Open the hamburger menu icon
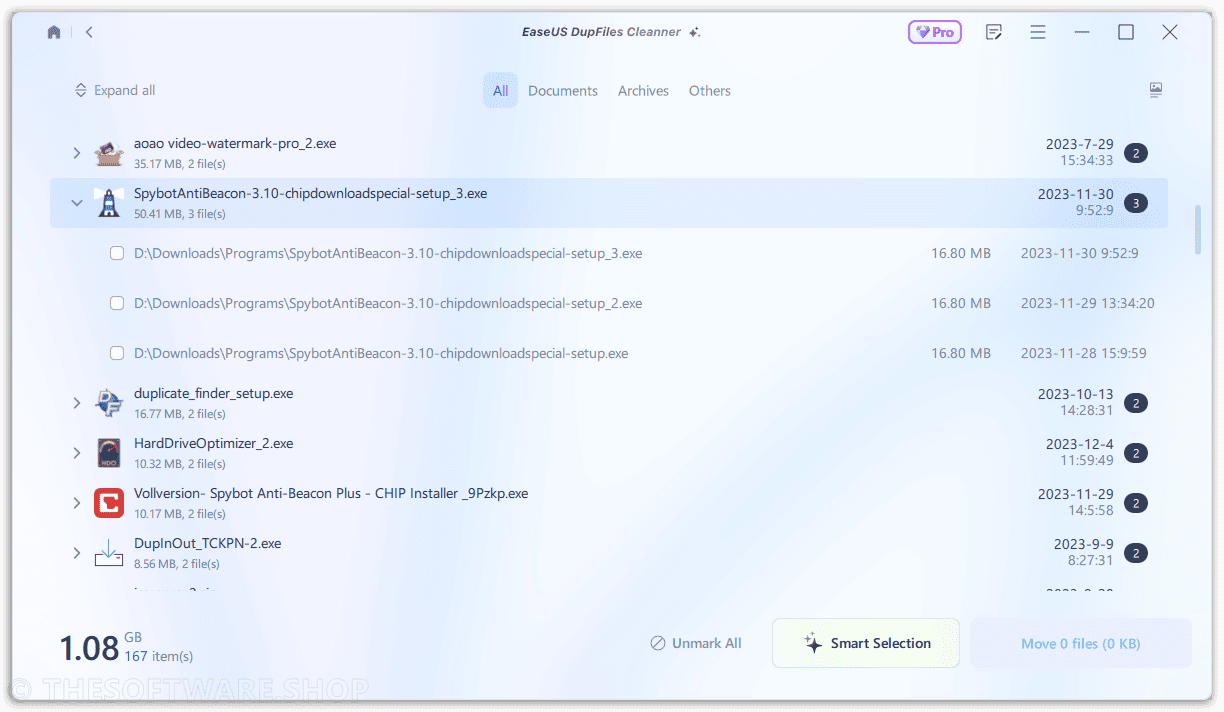The image size is (1224, 712). click(1038, 32)
